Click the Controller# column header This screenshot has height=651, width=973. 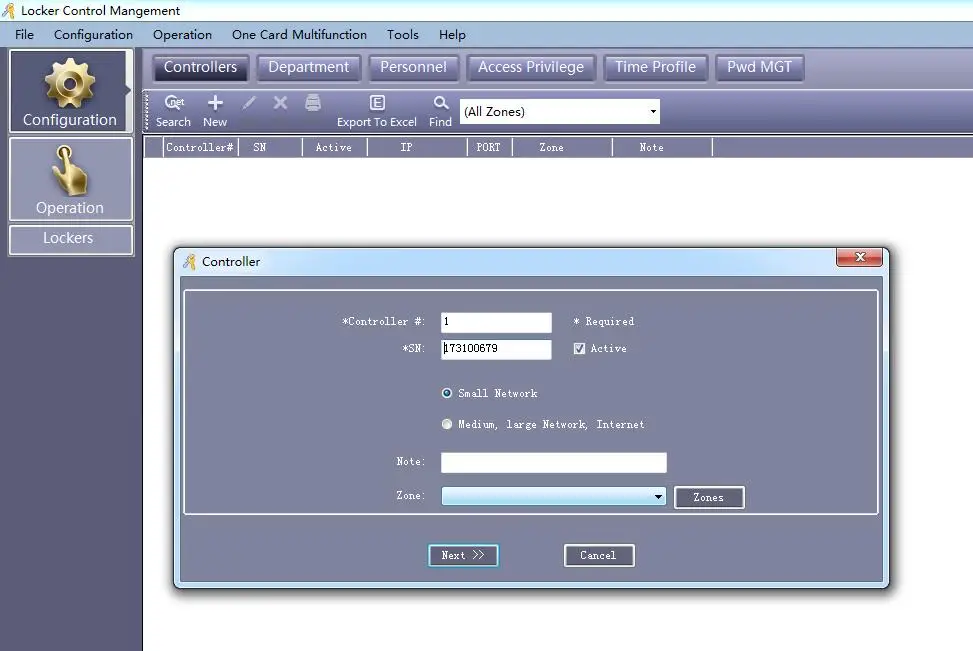(x=200, y=148)
